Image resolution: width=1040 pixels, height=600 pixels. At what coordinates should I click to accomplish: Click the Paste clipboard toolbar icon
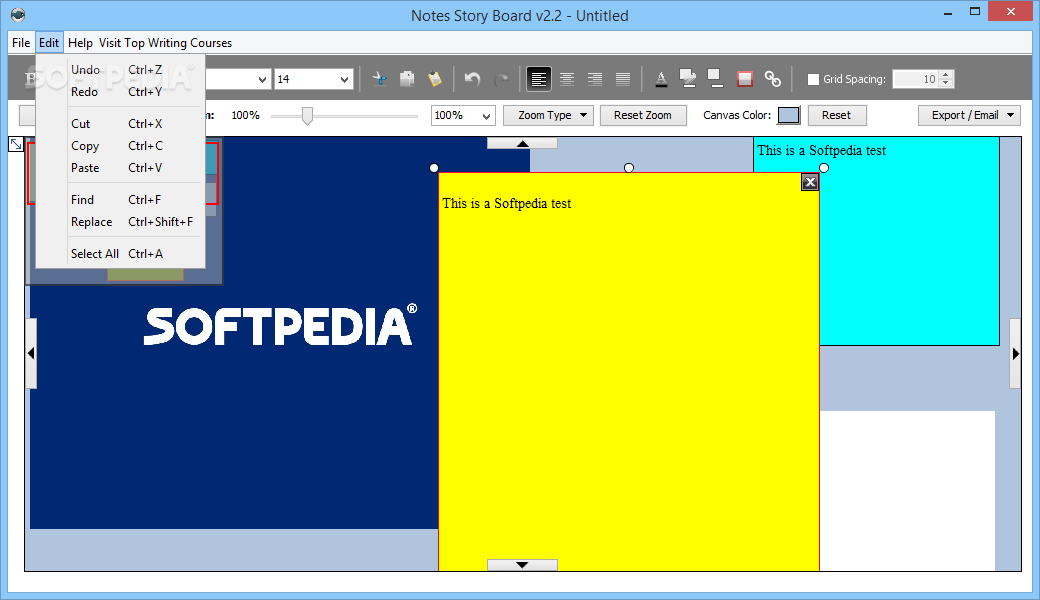(435, 79)
